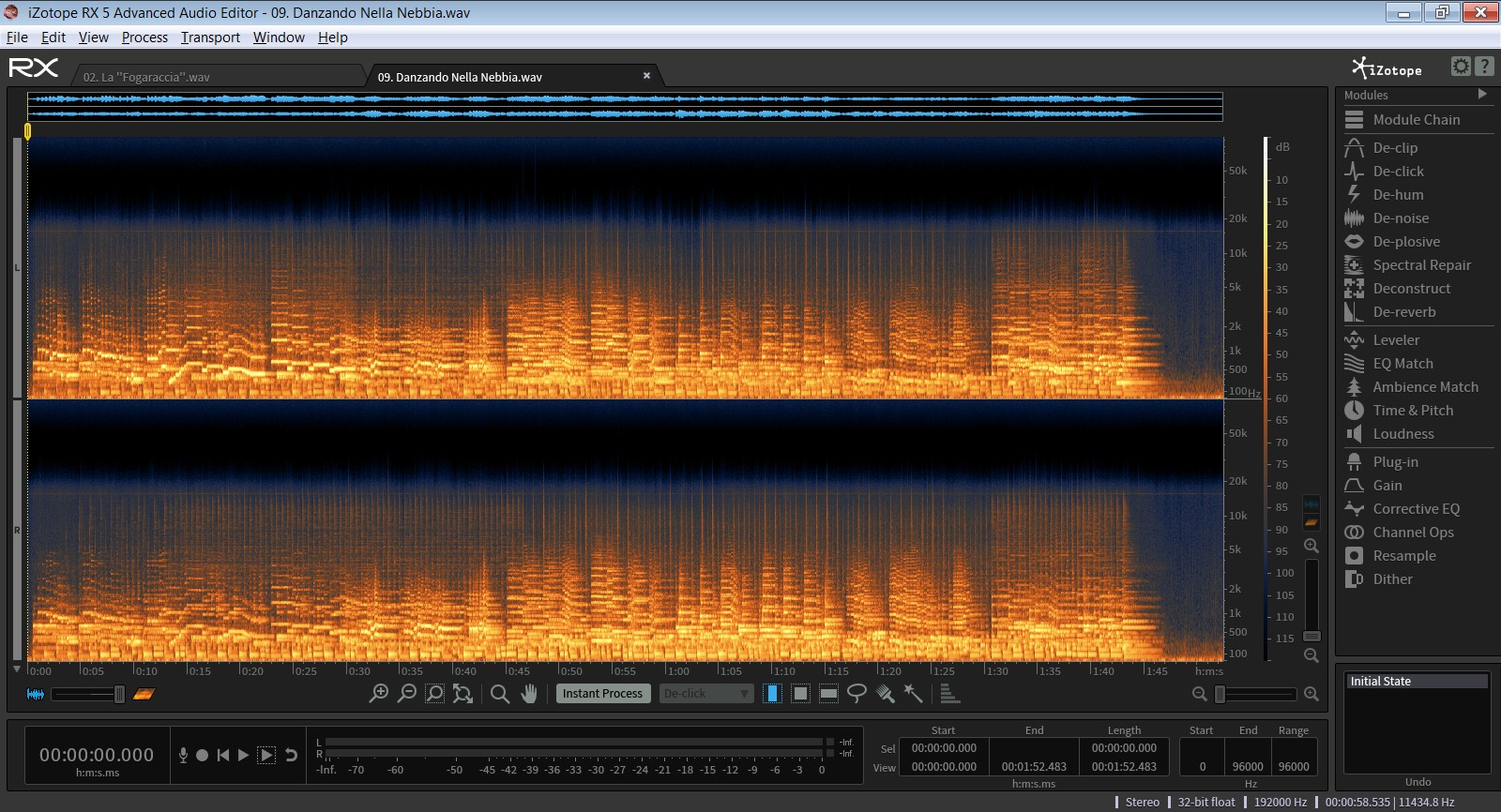Image resolution: width=1501 pixels, height=812 pixels.
Task: Open the De-click instant process dropdown
Action: 706,694
